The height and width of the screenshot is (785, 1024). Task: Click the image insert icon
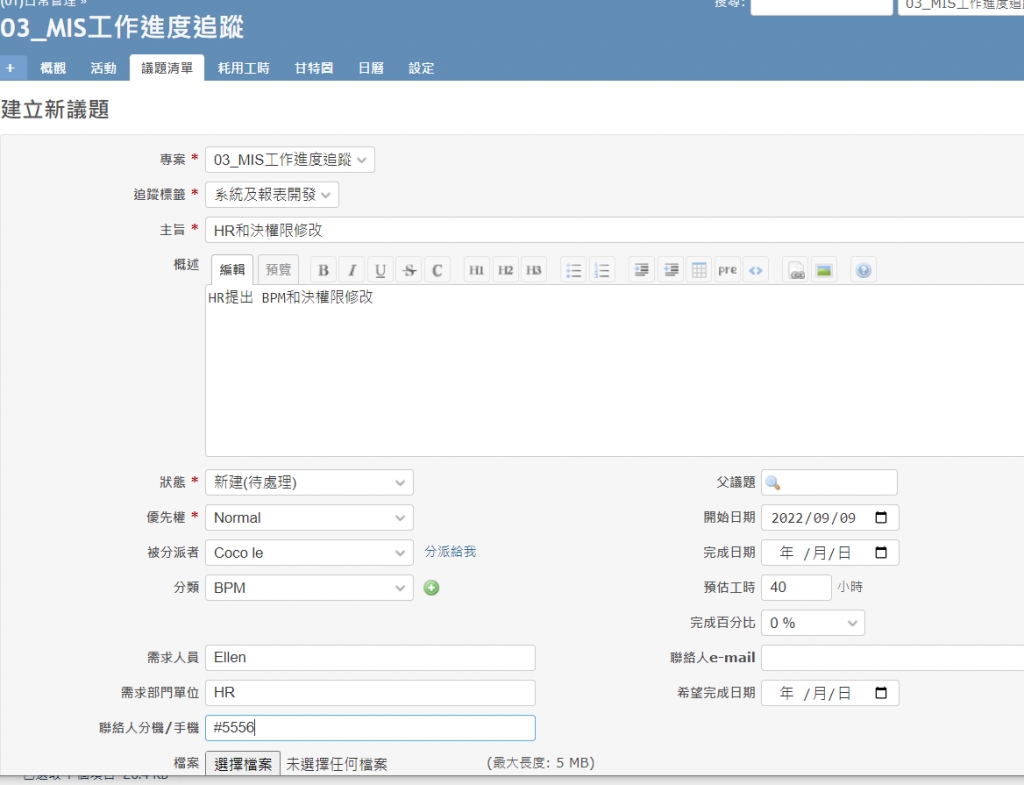coord(824,270)
